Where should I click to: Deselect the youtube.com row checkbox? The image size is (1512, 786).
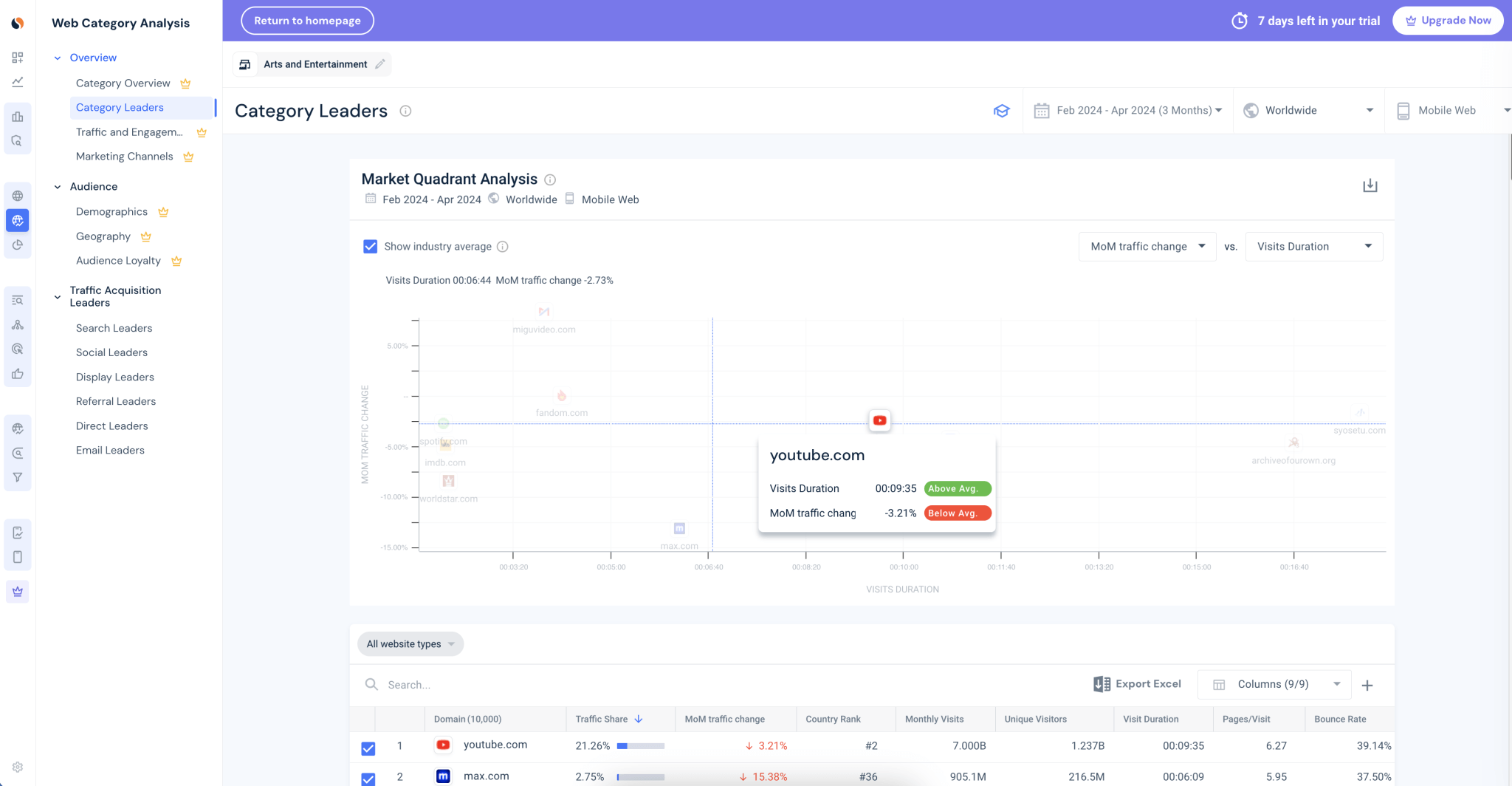[x=368, y=748]
